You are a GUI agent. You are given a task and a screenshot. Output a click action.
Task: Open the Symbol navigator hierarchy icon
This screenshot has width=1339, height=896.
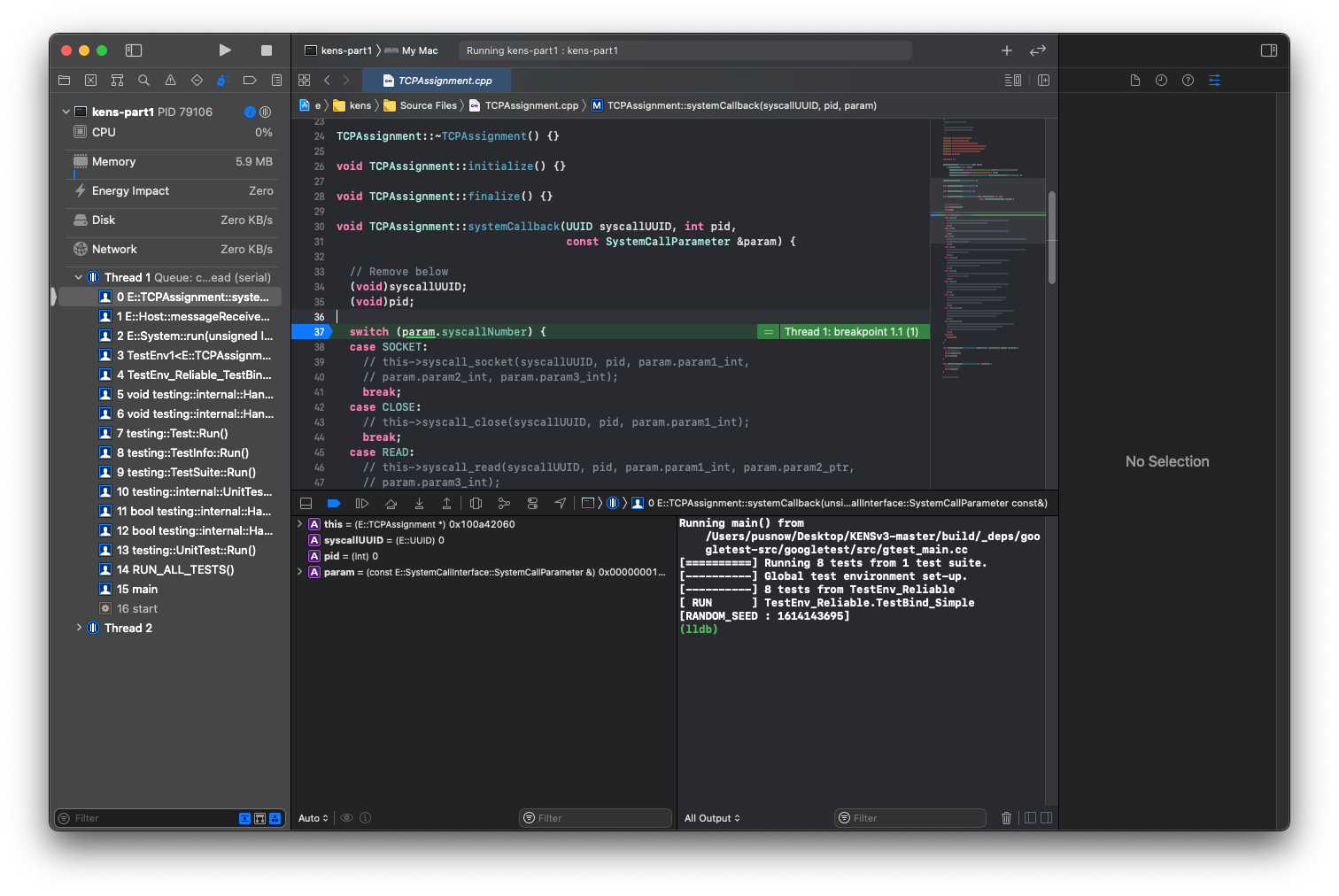point(117,81)
